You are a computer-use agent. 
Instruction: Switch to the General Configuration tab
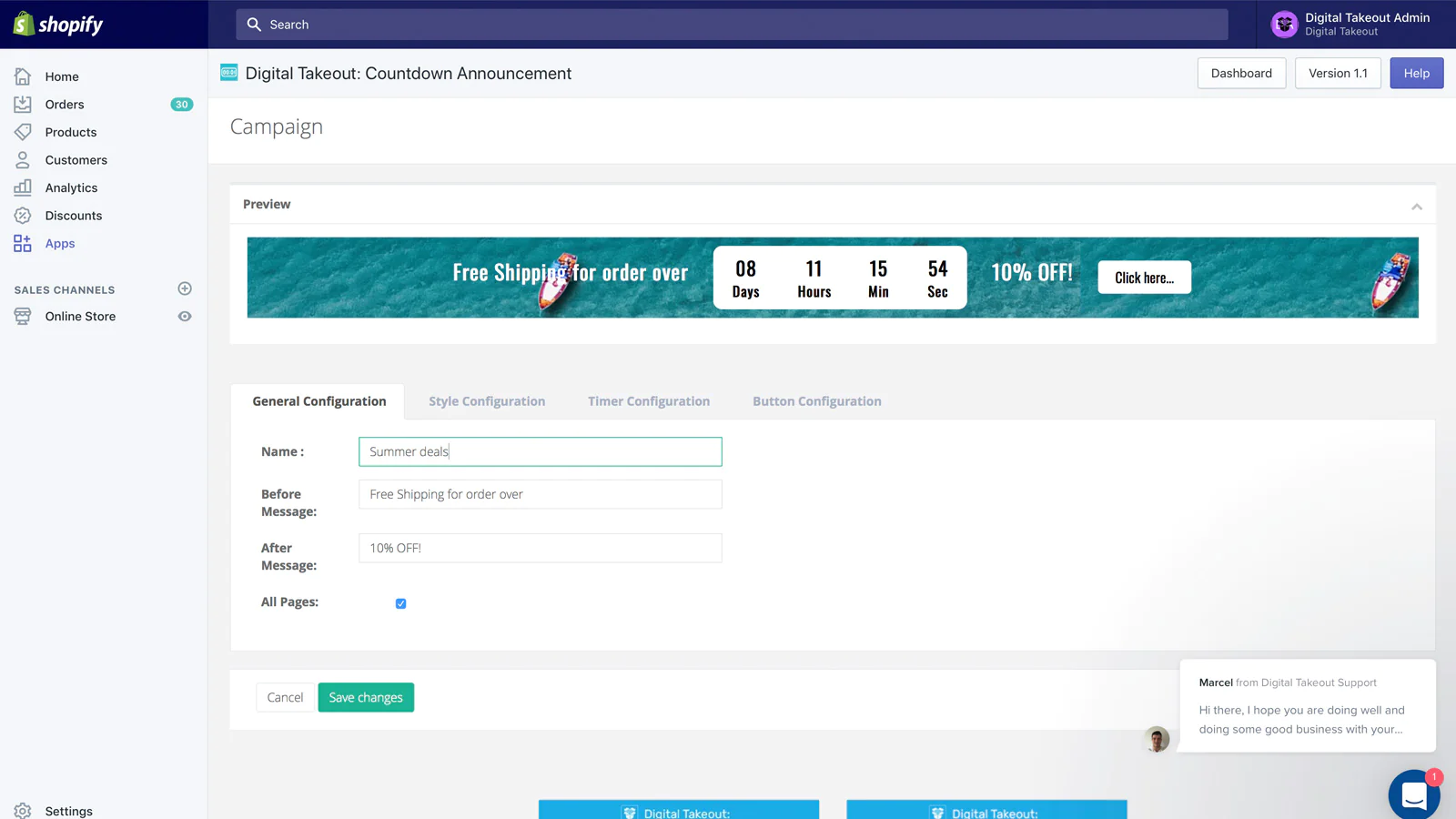click(319, 401)
